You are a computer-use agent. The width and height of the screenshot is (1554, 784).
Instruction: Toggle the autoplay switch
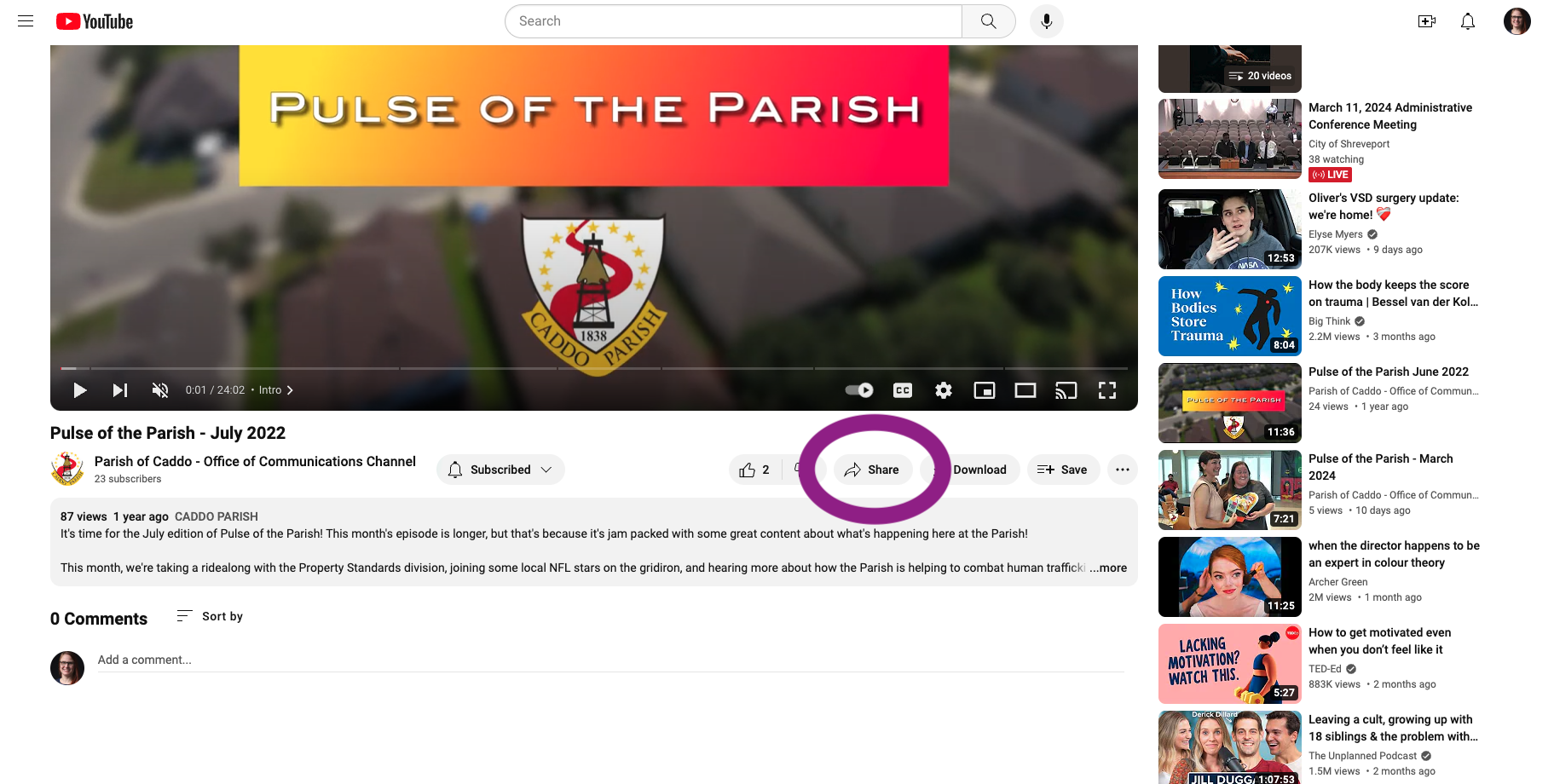click(859, 390)
